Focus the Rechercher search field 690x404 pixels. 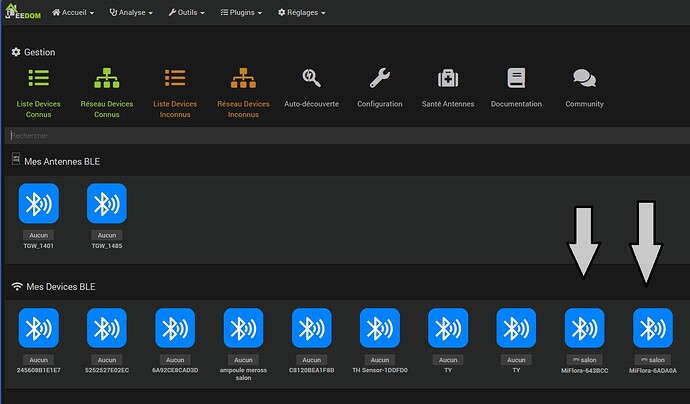[x=347, y=136]
